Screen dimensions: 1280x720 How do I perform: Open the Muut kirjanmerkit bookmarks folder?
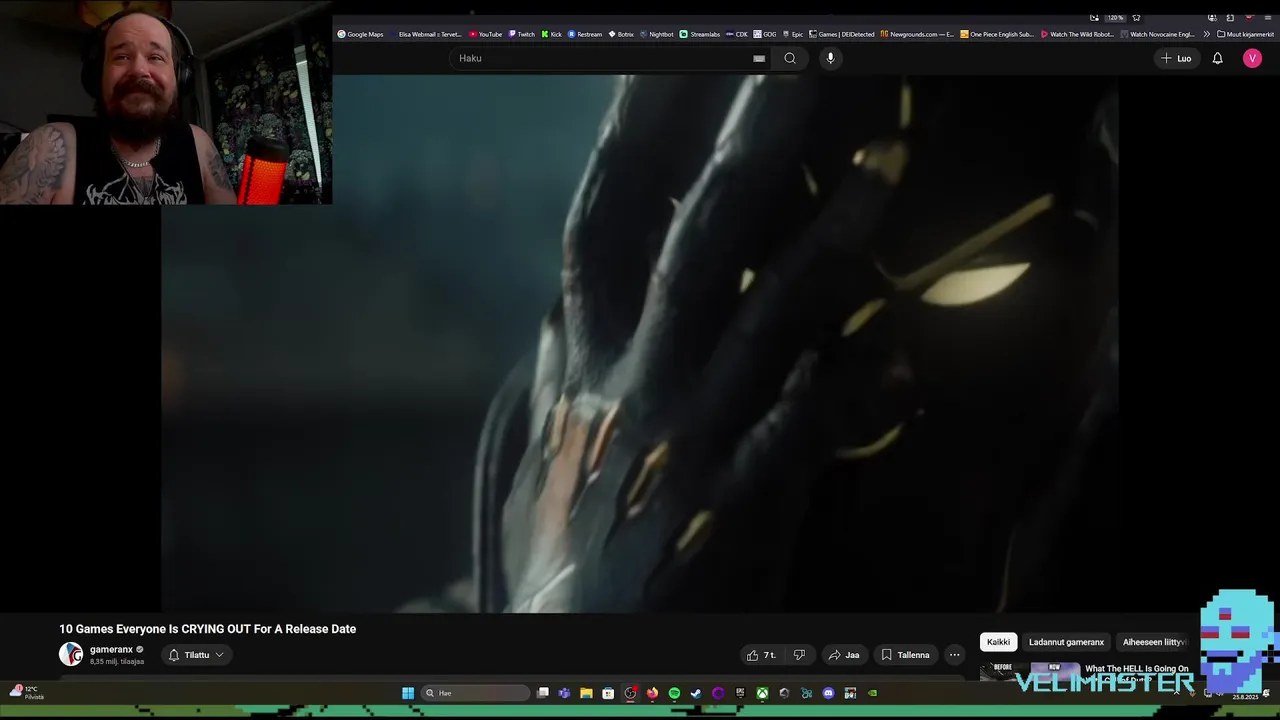pos(1245,34)
